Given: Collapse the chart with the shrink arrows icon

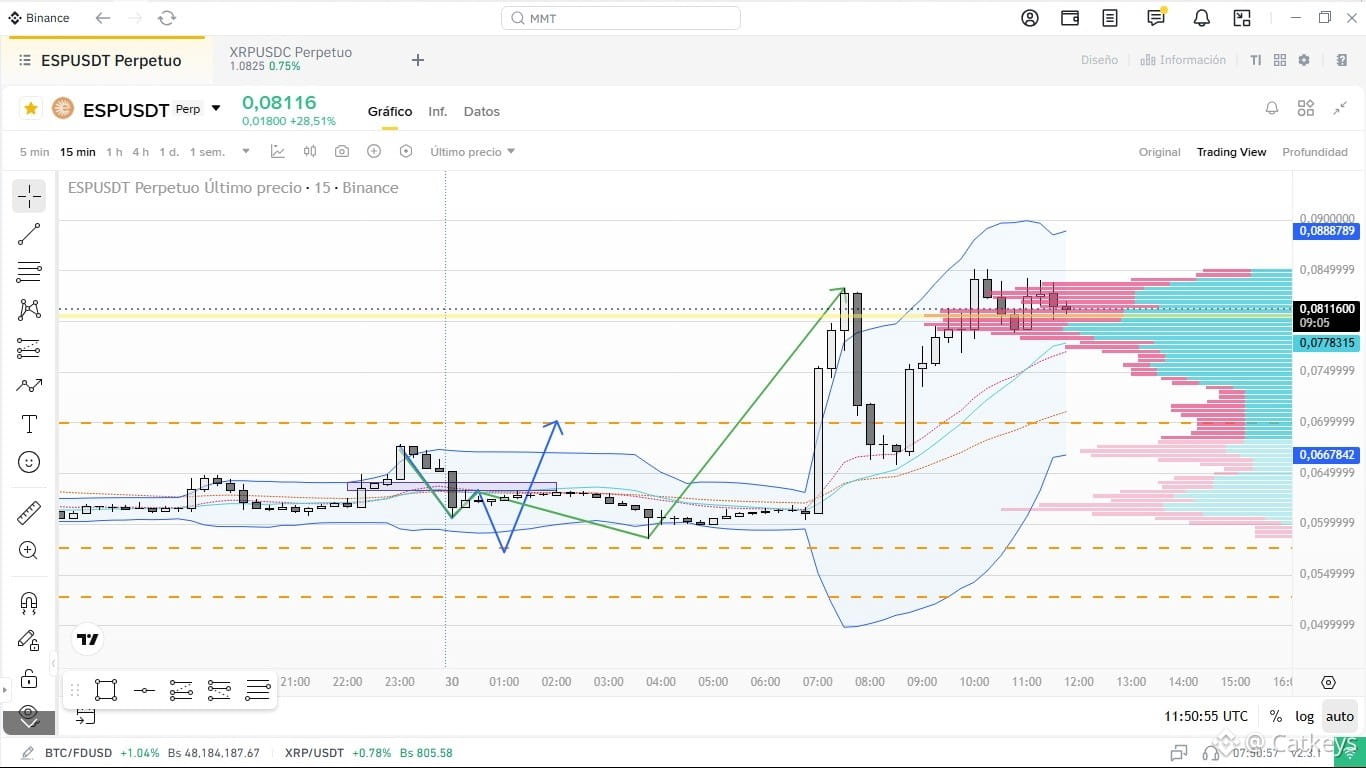Looking at the screenshot, I should pos(1340,108).
